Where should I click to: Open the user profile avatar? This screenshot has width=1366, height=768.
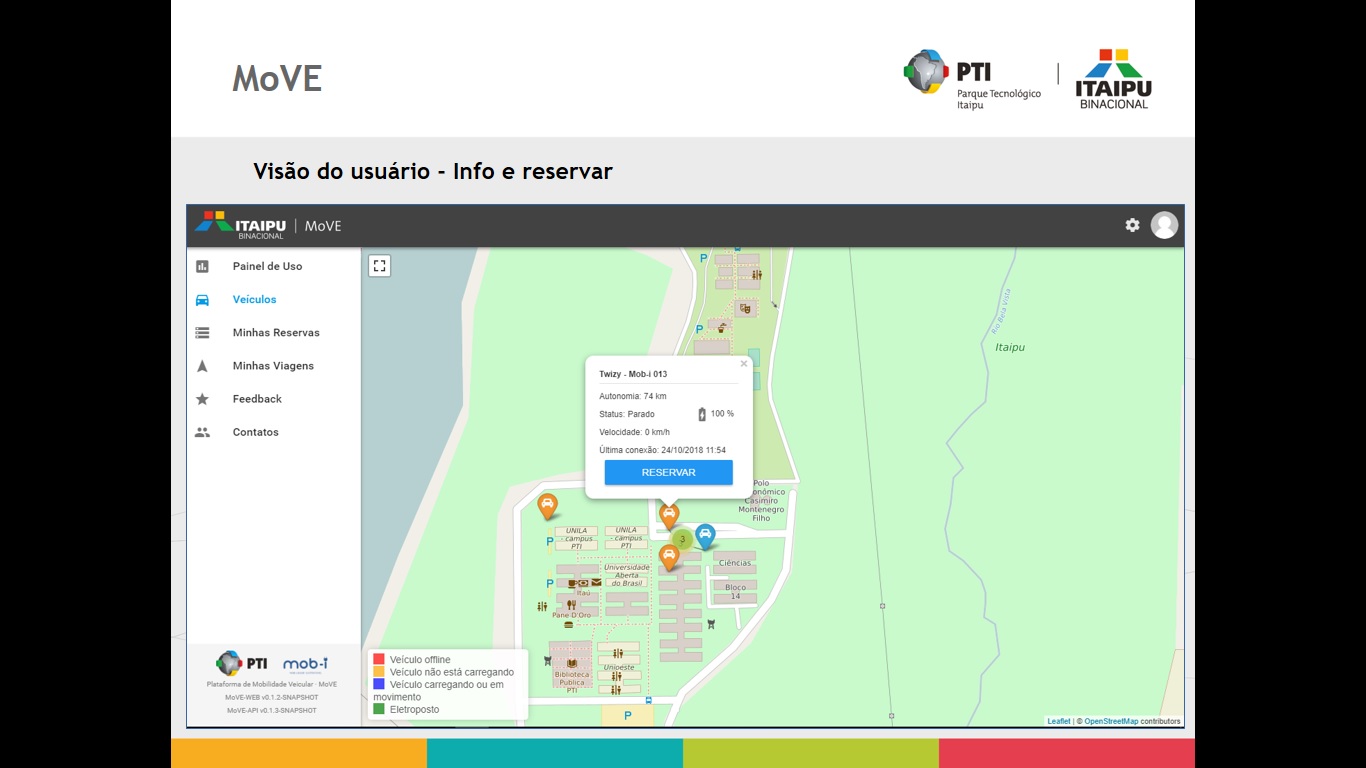tap(1164, 225)
